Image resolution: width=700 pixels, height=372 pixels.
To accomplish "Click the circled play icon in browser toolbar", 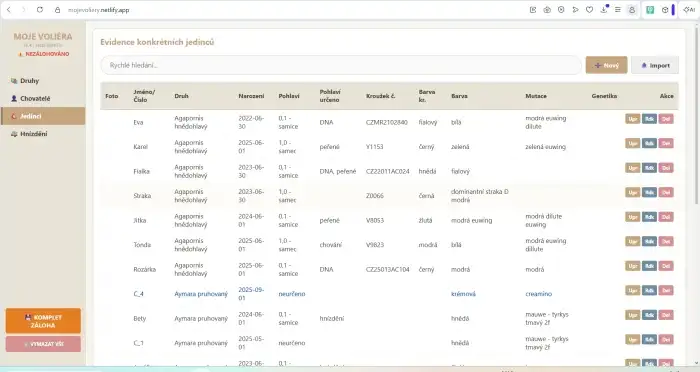I will pyautogui.click(x=561, y=10).
